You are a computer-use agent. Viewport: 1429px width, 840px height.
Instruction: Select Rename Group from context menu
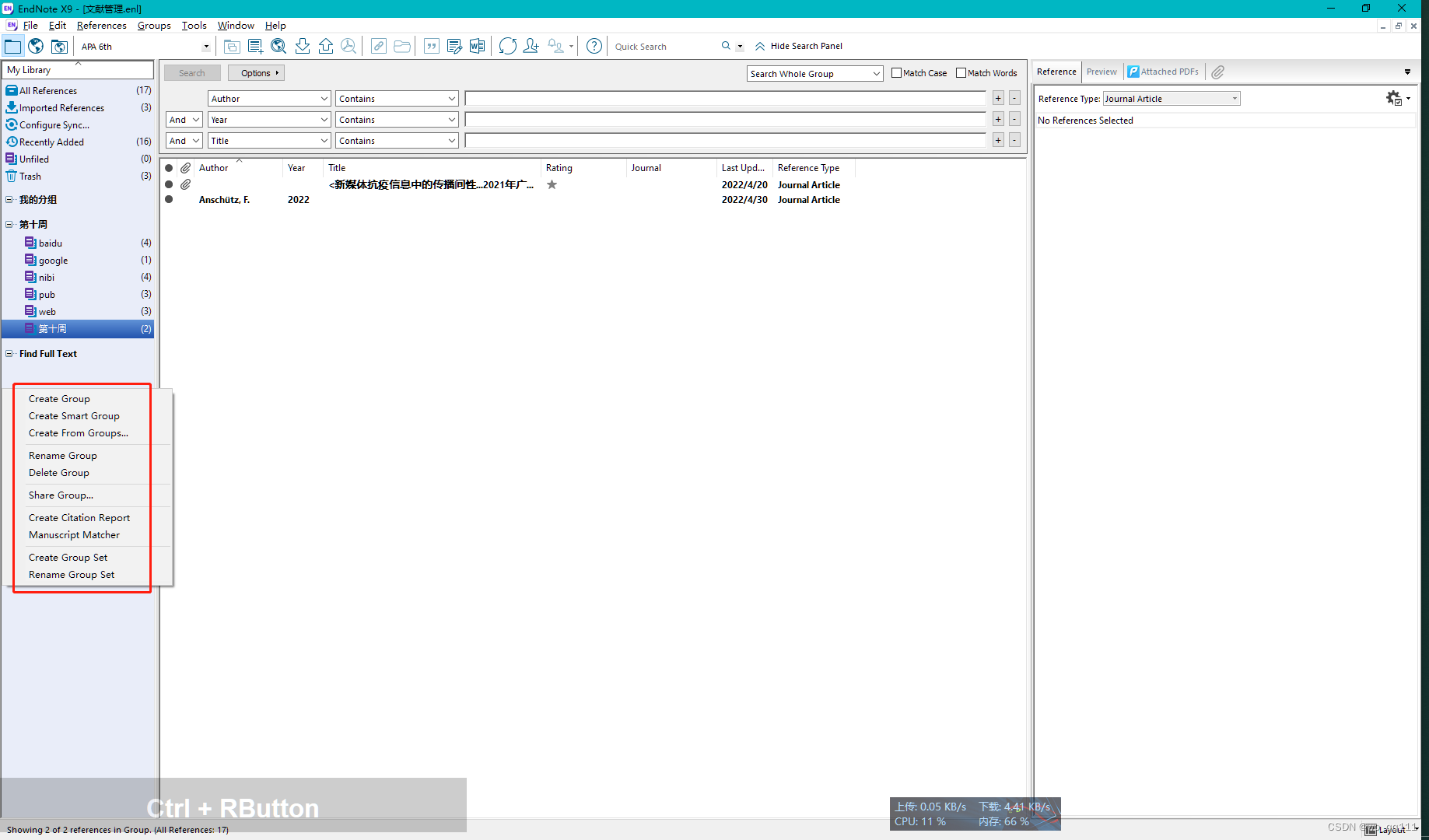click(x=63, y=456)
